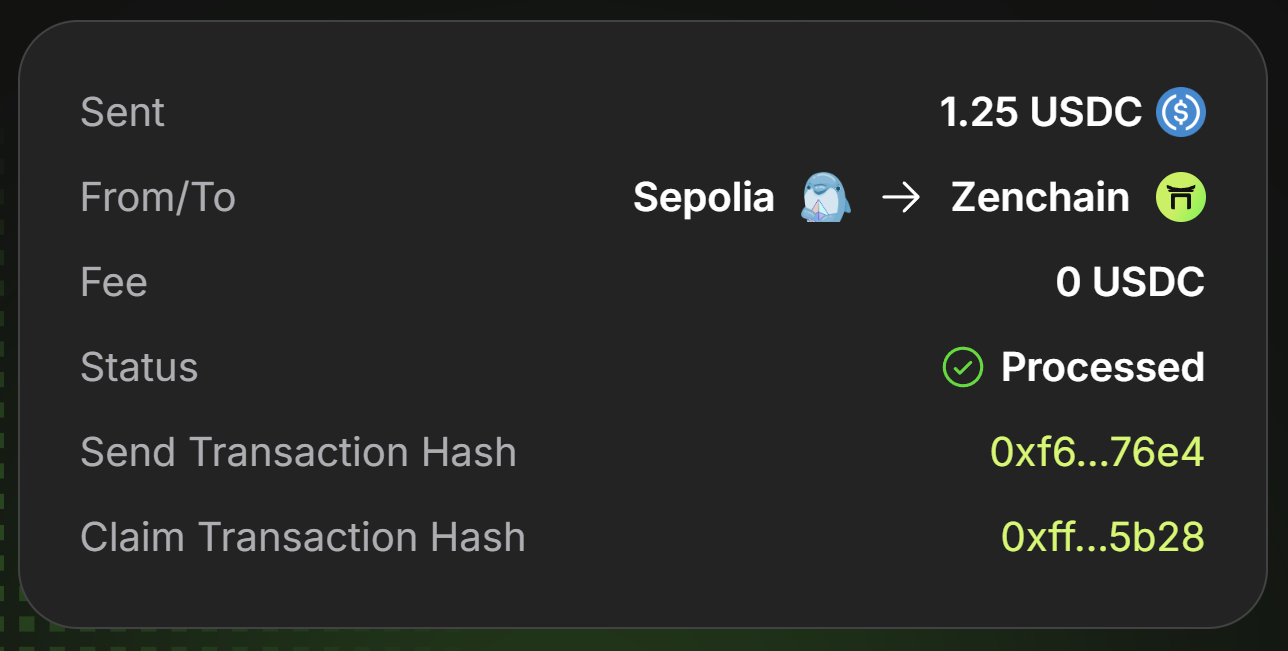Click the Zenchain destination chain name
Screen dimensions: 1288x651
coord(1040,198)
